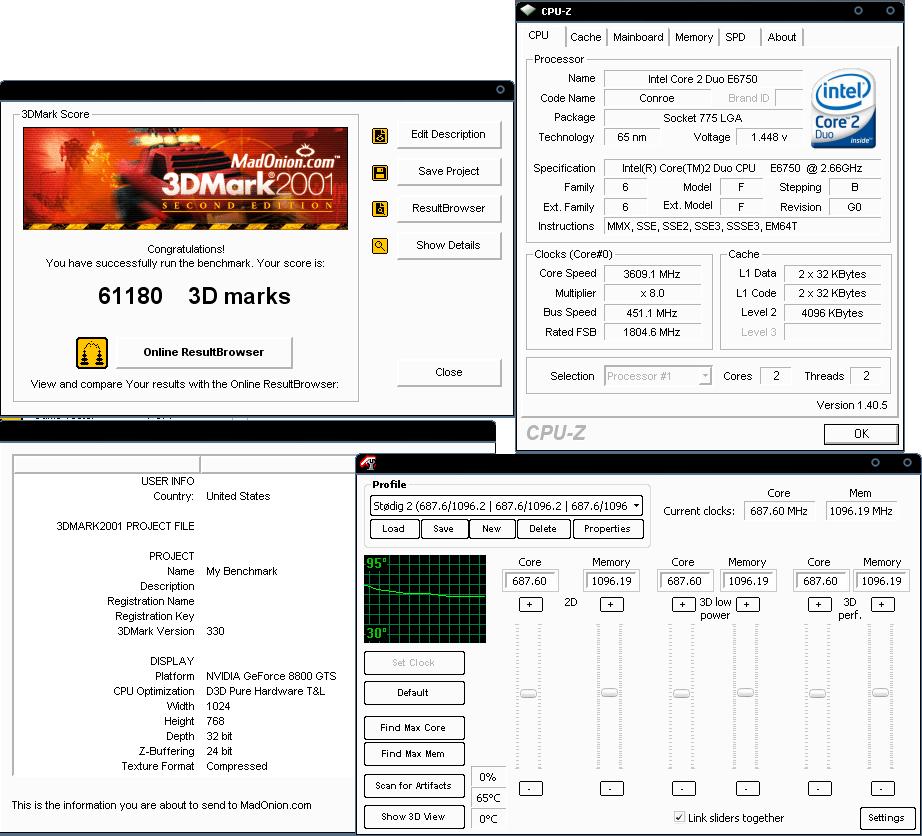Switch to the SPD tab in CPU-Z
The image size is (922, 836).
735,37
